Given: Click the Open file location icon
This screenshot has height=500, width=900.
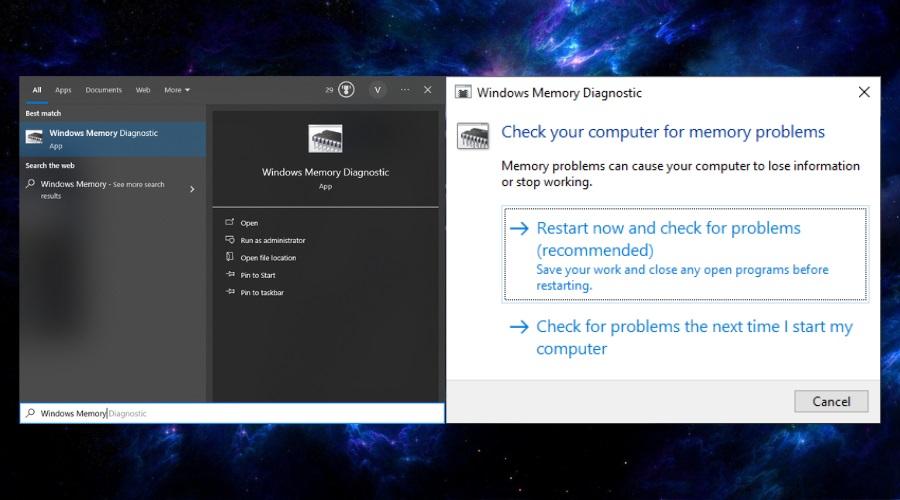Looking at the screenshot, I should 230,257.
